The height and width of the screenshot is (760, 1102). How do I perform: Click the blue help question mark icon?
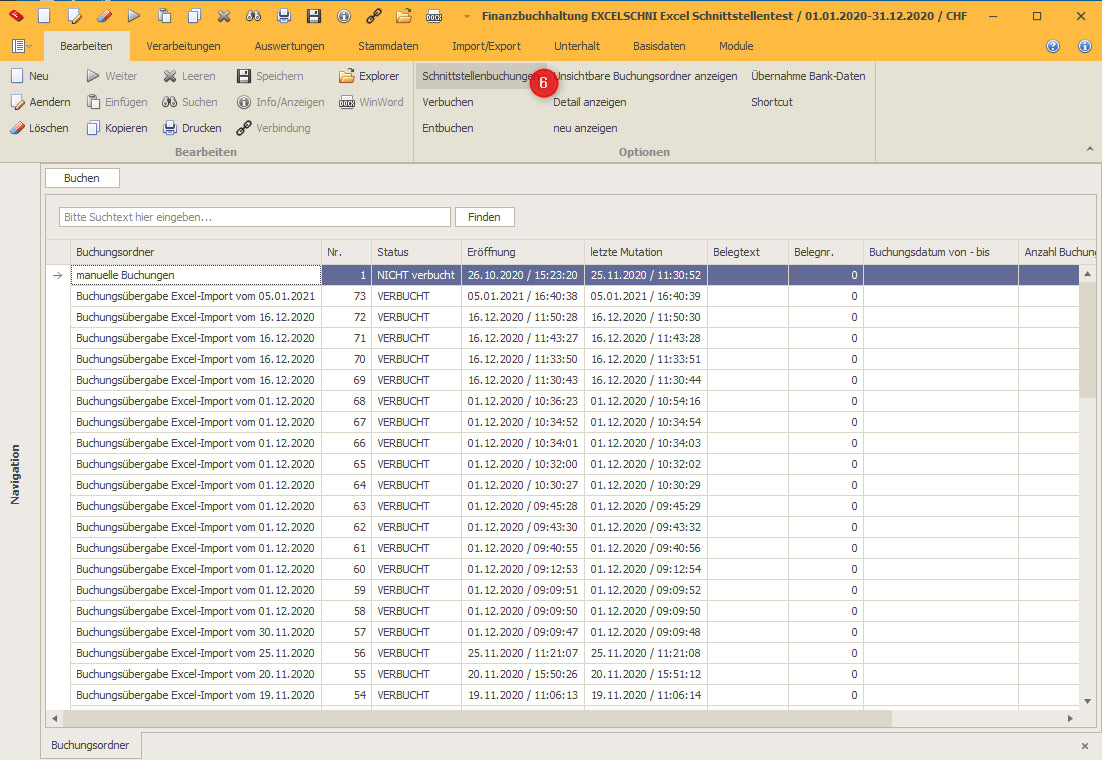pyautogui.click(x=1052, y=46)
